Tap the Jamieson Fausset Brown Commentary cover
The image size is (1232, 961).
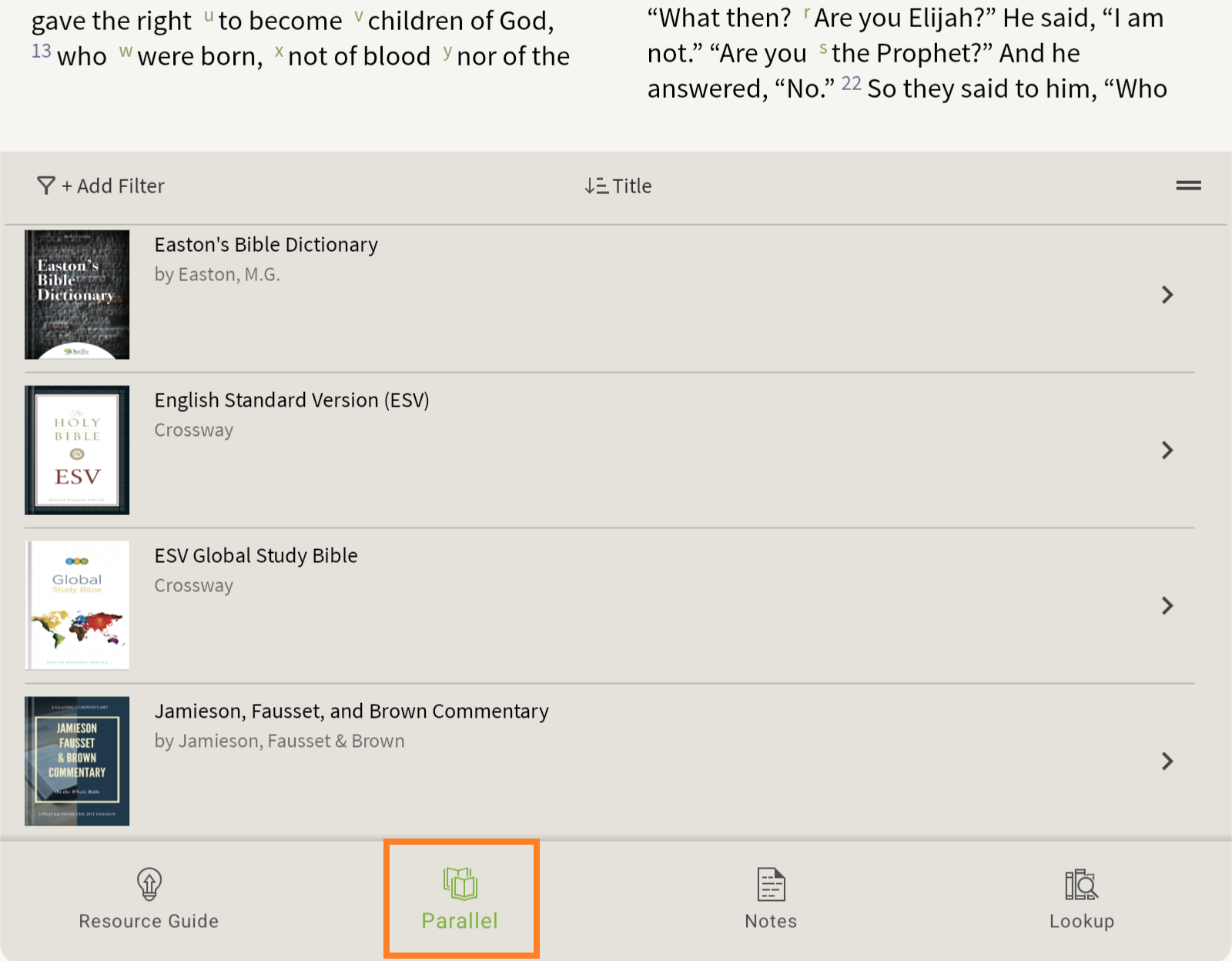[77, 762]
